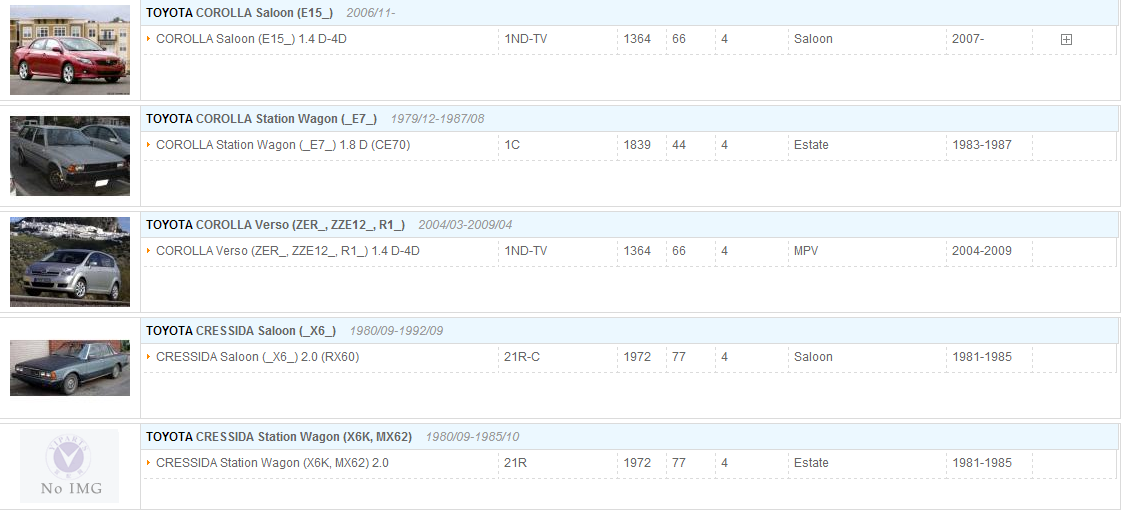This screenshot has width=1121, height=512.
Task: Open TOYOTA CRESSIDA Saloon (_X6_) header
Action: click(240, 330)
